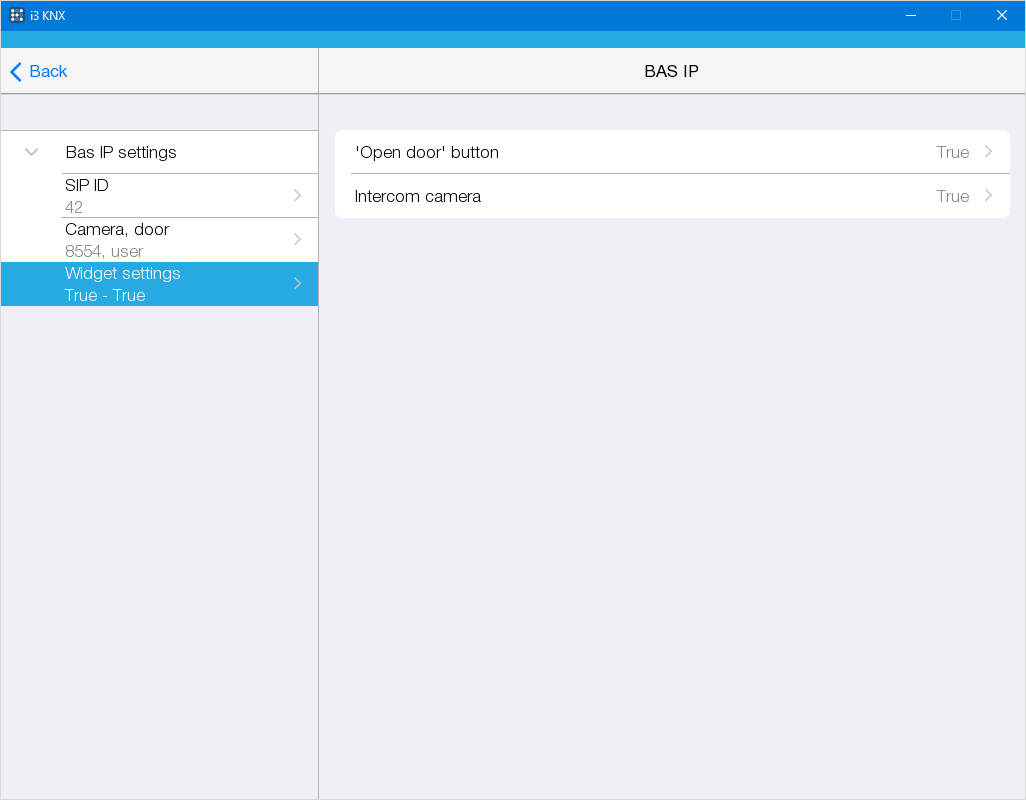1026x800 pixels.
Task: Click the i3 KNX app icon in title bar
Action: [x=17, y=15]
